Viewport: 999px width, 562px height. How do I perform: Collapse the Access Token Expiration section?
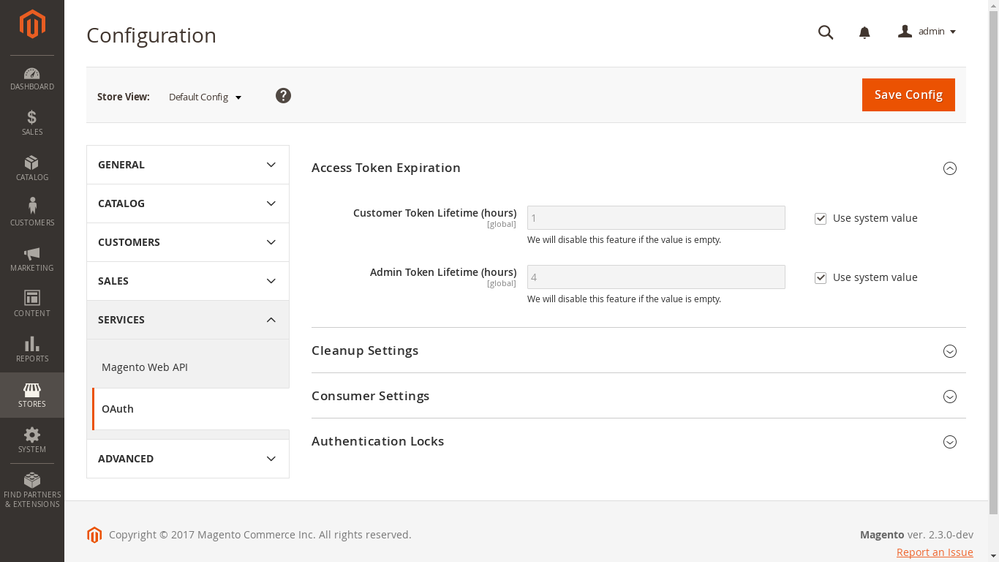coord(949,168)
